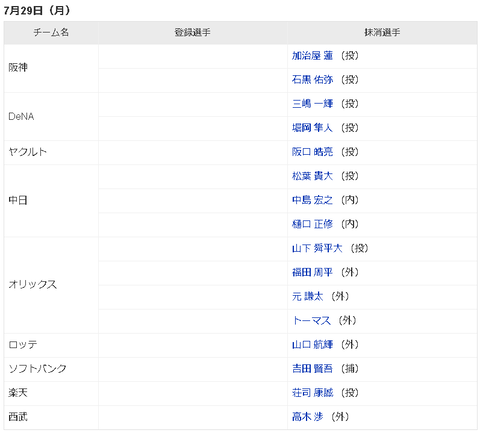Open 松葉 貴大 player profile
Screen dimensions: 480x433
(312, 176)
